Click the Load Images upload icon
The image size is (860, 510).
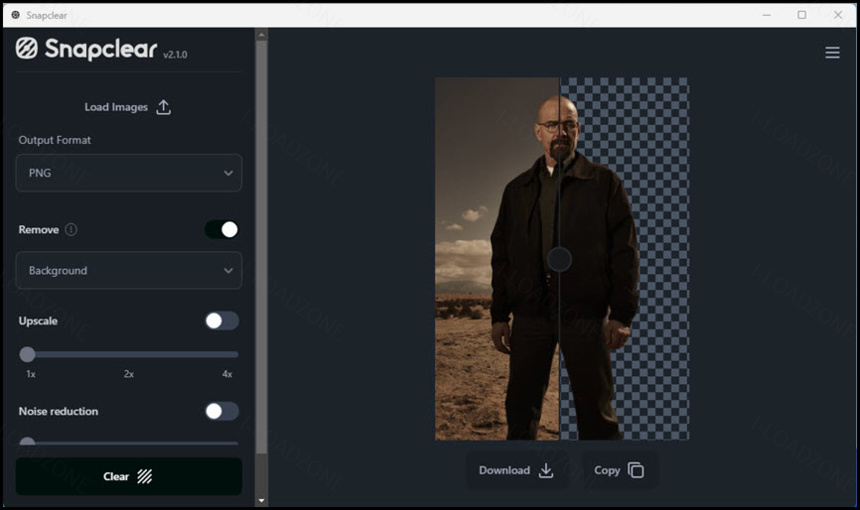click(164, 107)
